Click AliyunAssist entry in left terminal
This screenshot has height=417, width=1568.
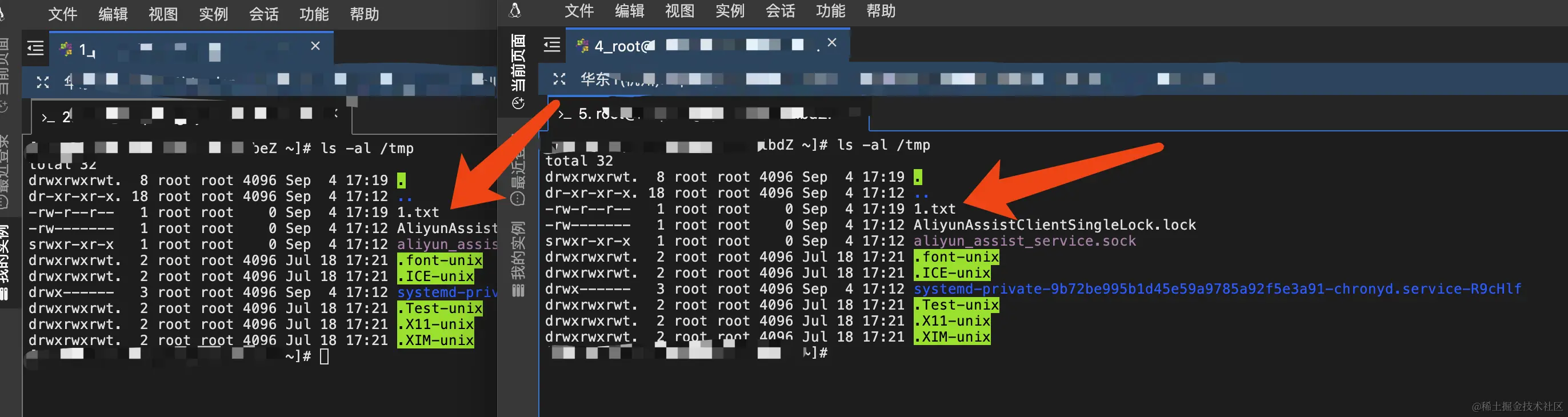click(x=447, y=228)
